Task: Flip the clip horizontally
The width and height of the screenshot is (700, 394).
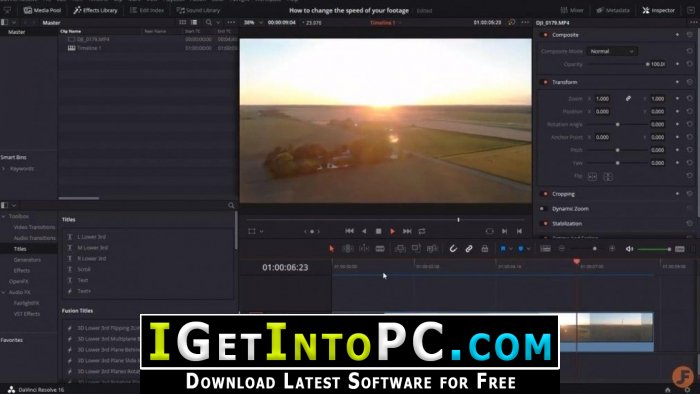Action: pos(592,177)
